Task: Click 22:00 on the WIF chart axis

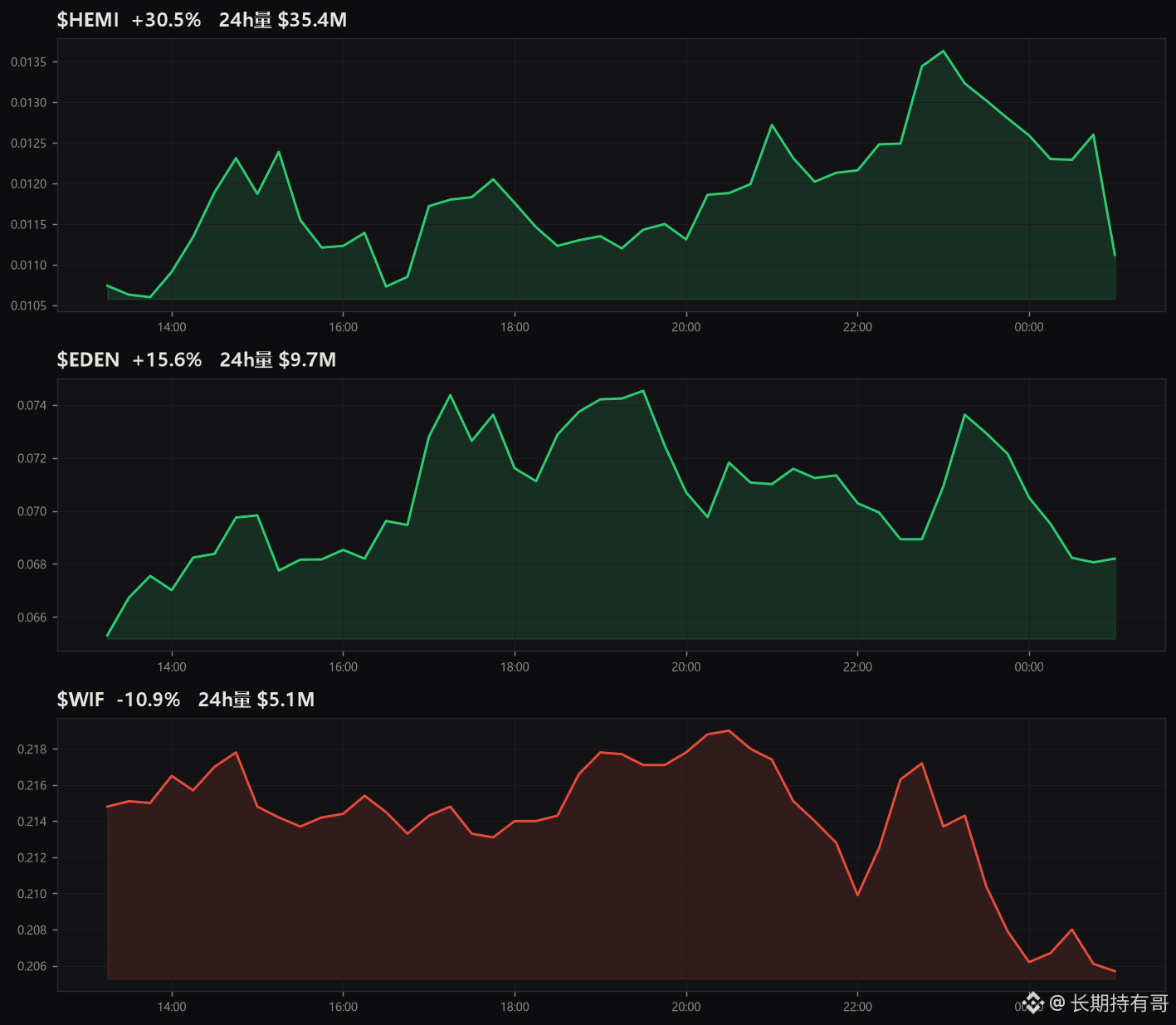Action: (857, 1008)
